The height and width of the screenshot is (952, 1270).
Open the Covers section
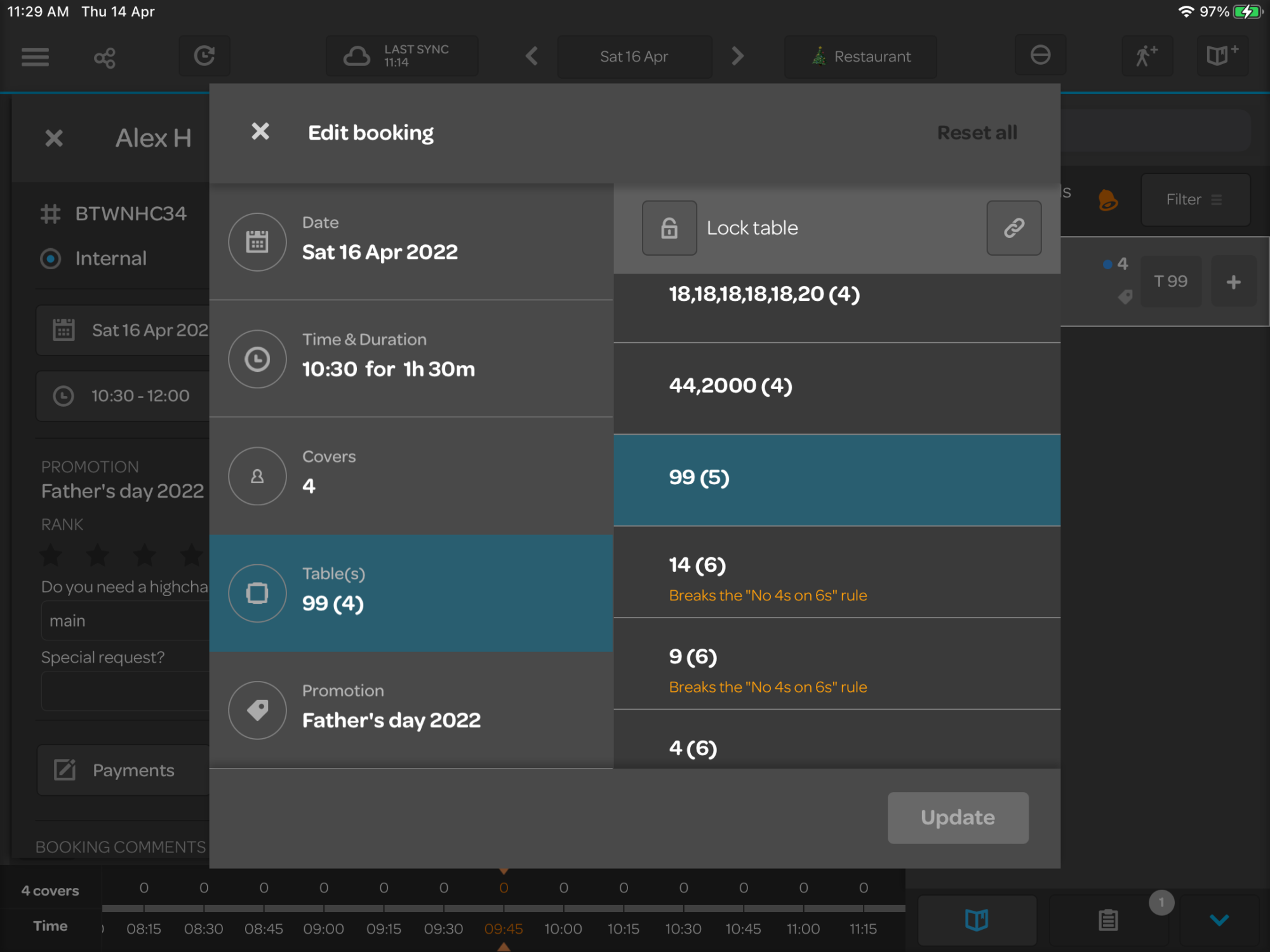tap(411, 475)
